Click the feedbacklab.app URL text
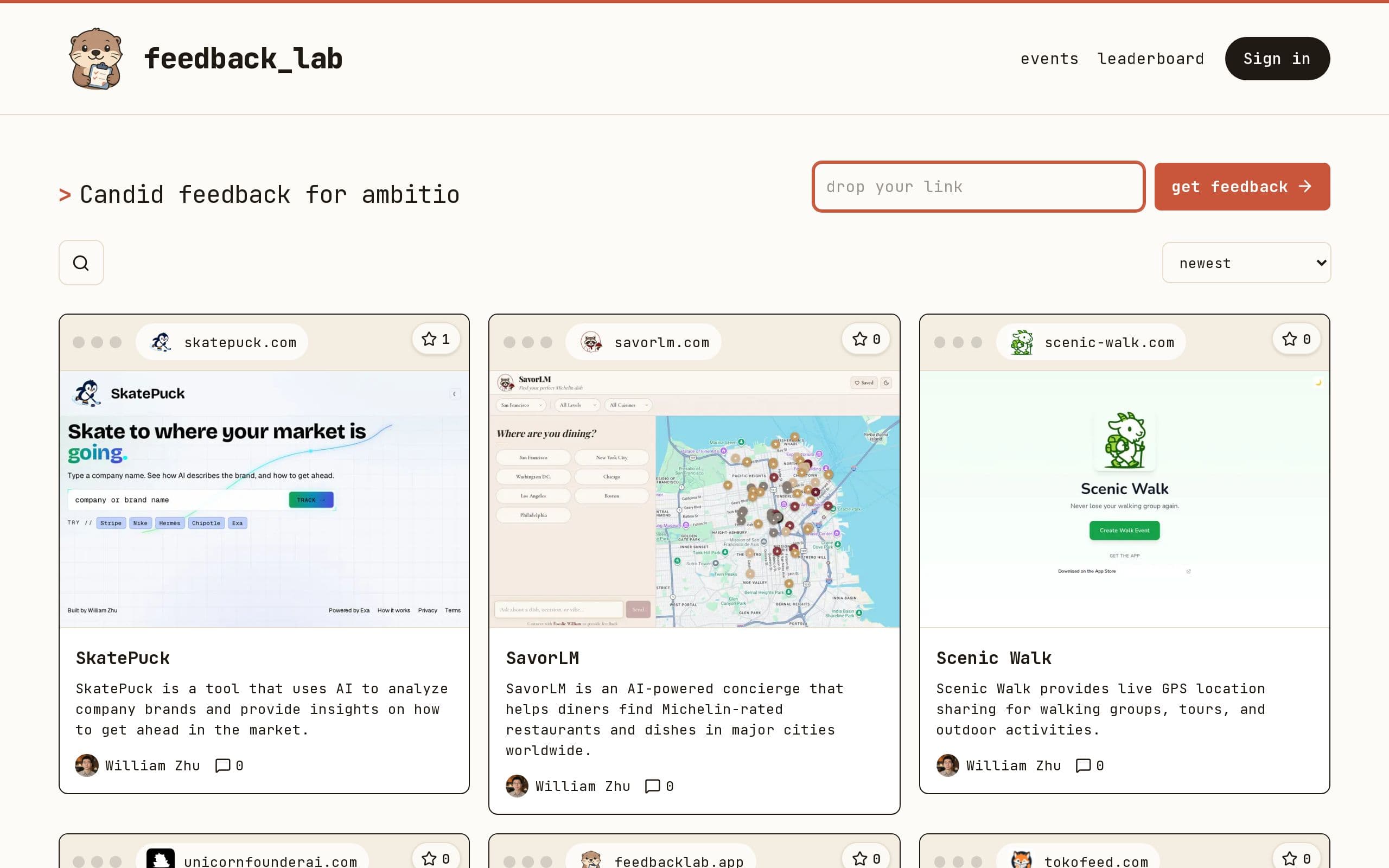 tap(678, 861)
